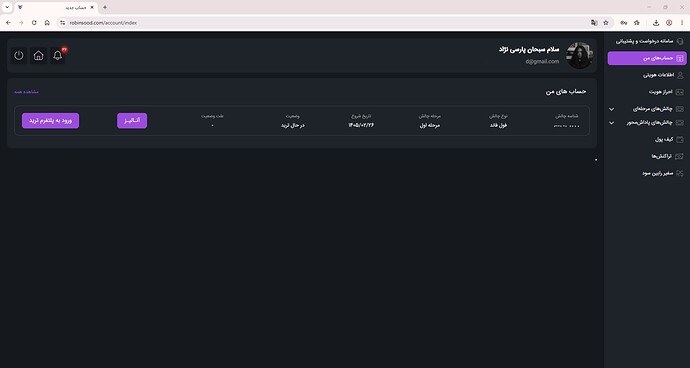Expand the چالش‌های پاداش‌محور chevron
The height and width of the screenshot is (368, 690).
[x=611, y=123]
